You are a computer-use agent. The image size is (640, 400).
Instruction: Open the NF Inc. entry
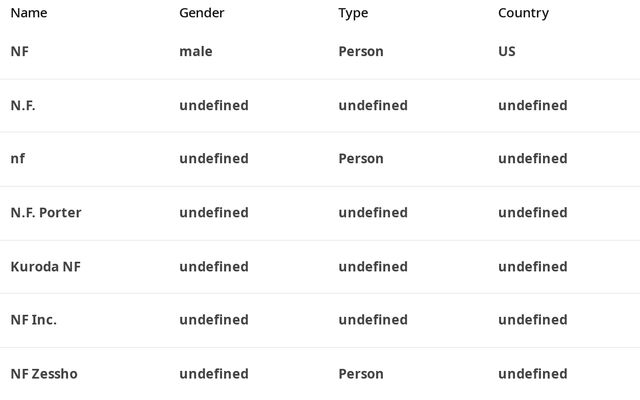[x=34, y=319]
